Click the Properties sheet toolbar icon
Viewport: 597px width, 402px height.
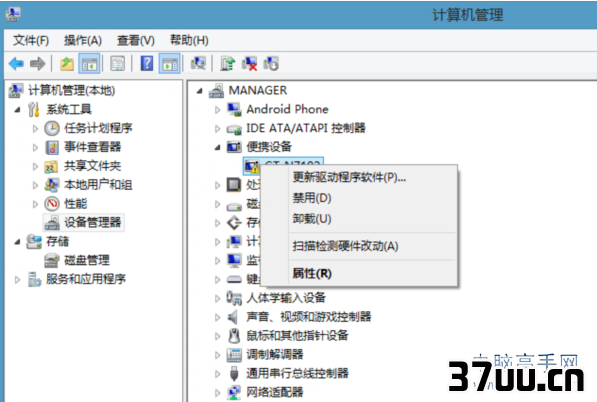[x=118, y=64]
